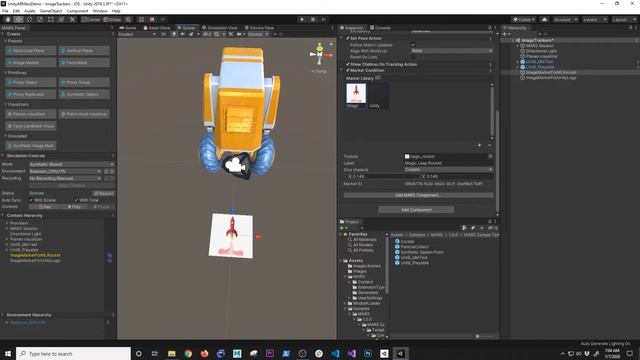
Task: Select UnitE_IdleTest in Hierarchy
Action: [x=540, y=62]
